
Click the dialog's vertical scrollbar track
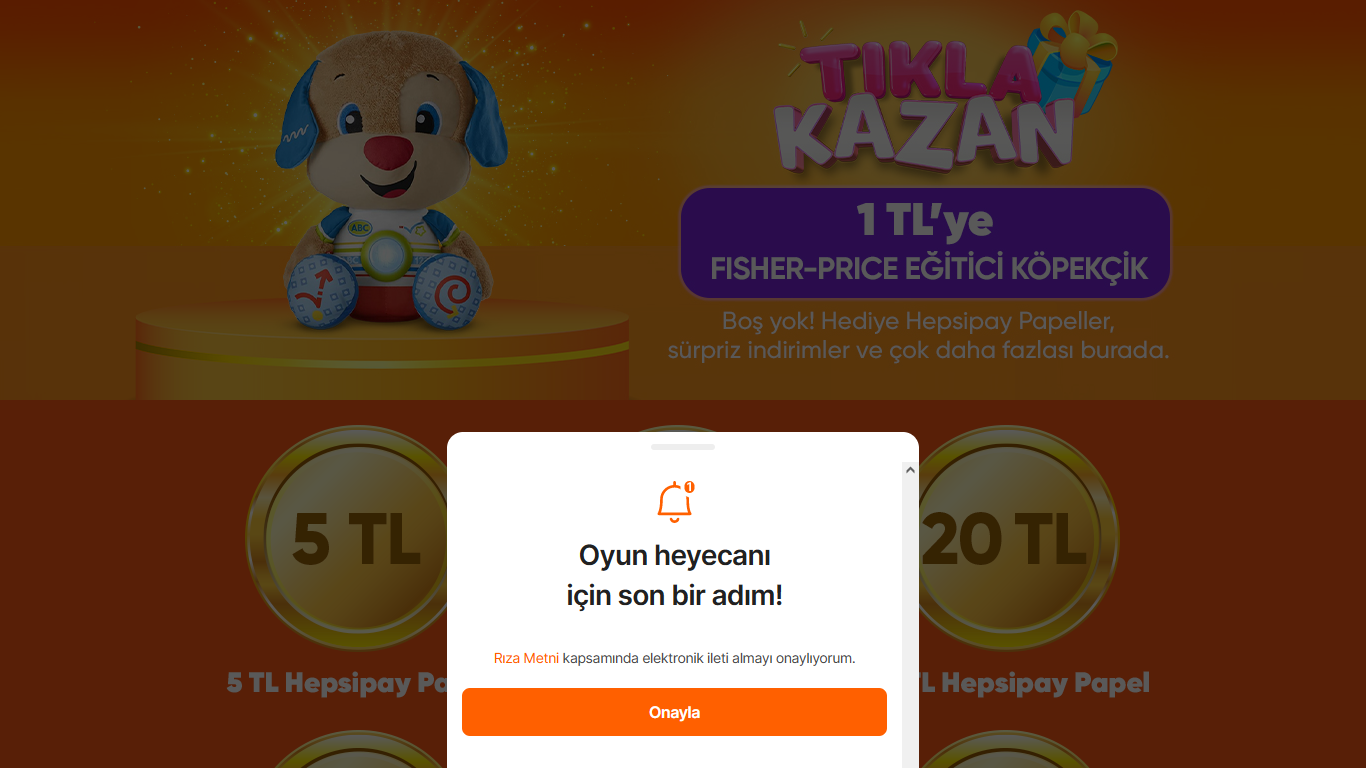910,620
